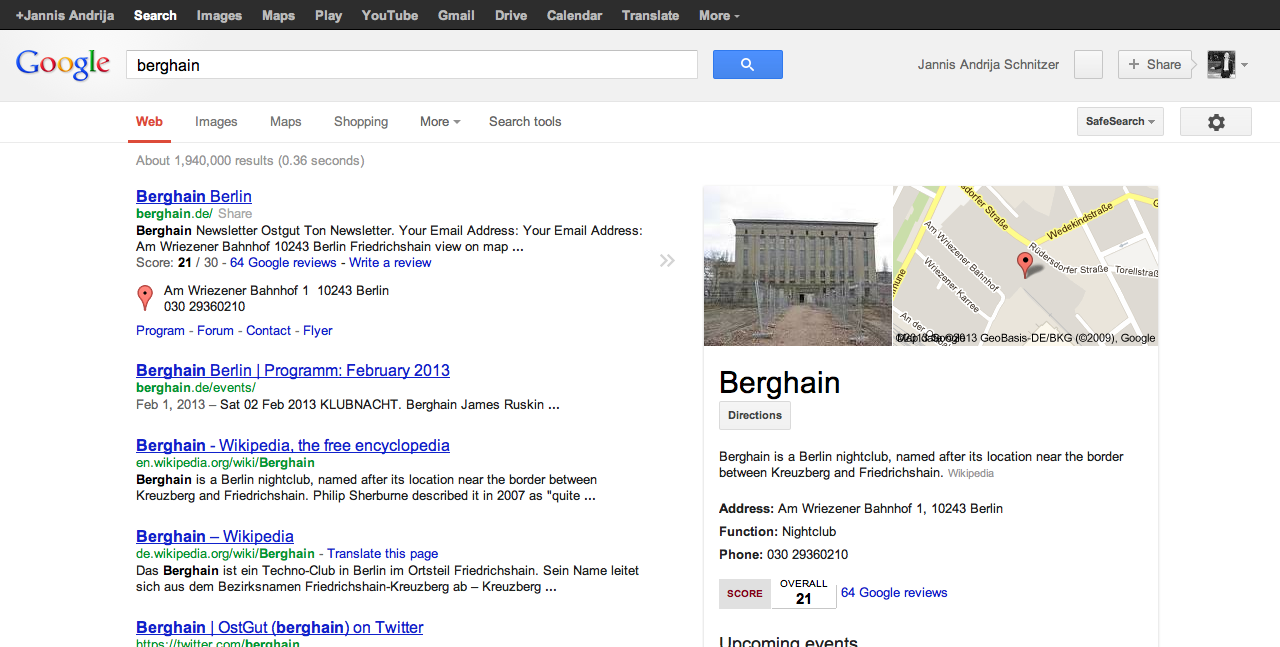Open English Wikipedia Berghain result

tap(293, 445)
